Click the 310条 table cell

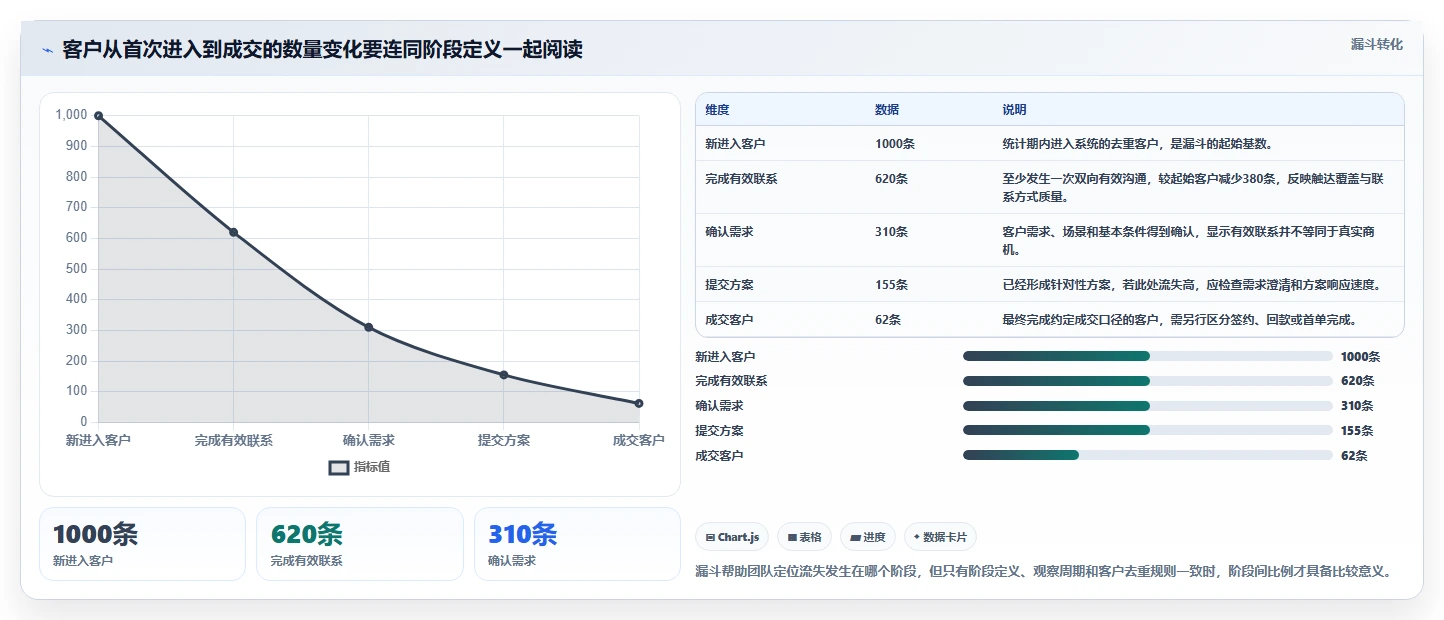[x=892, y=232]
